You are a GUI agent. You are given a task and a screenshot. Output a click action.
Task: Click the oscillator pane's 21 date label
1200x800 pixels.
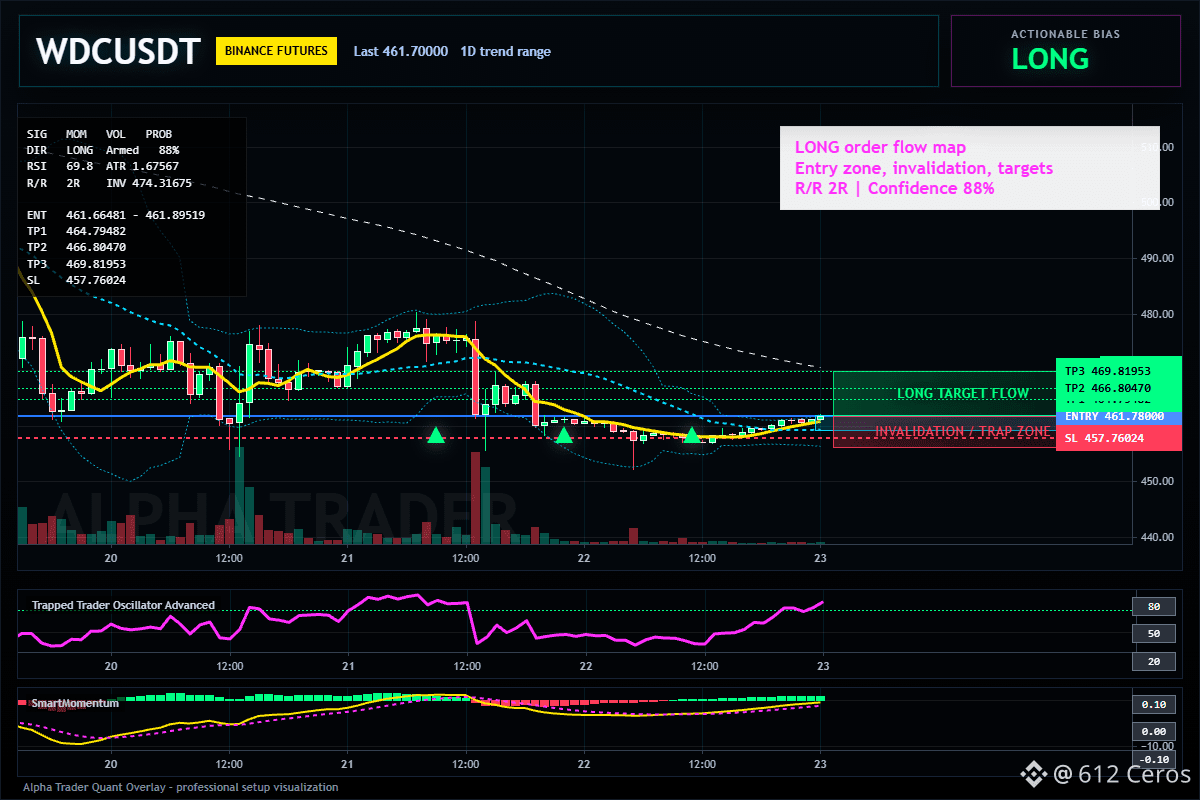[348, 665]
